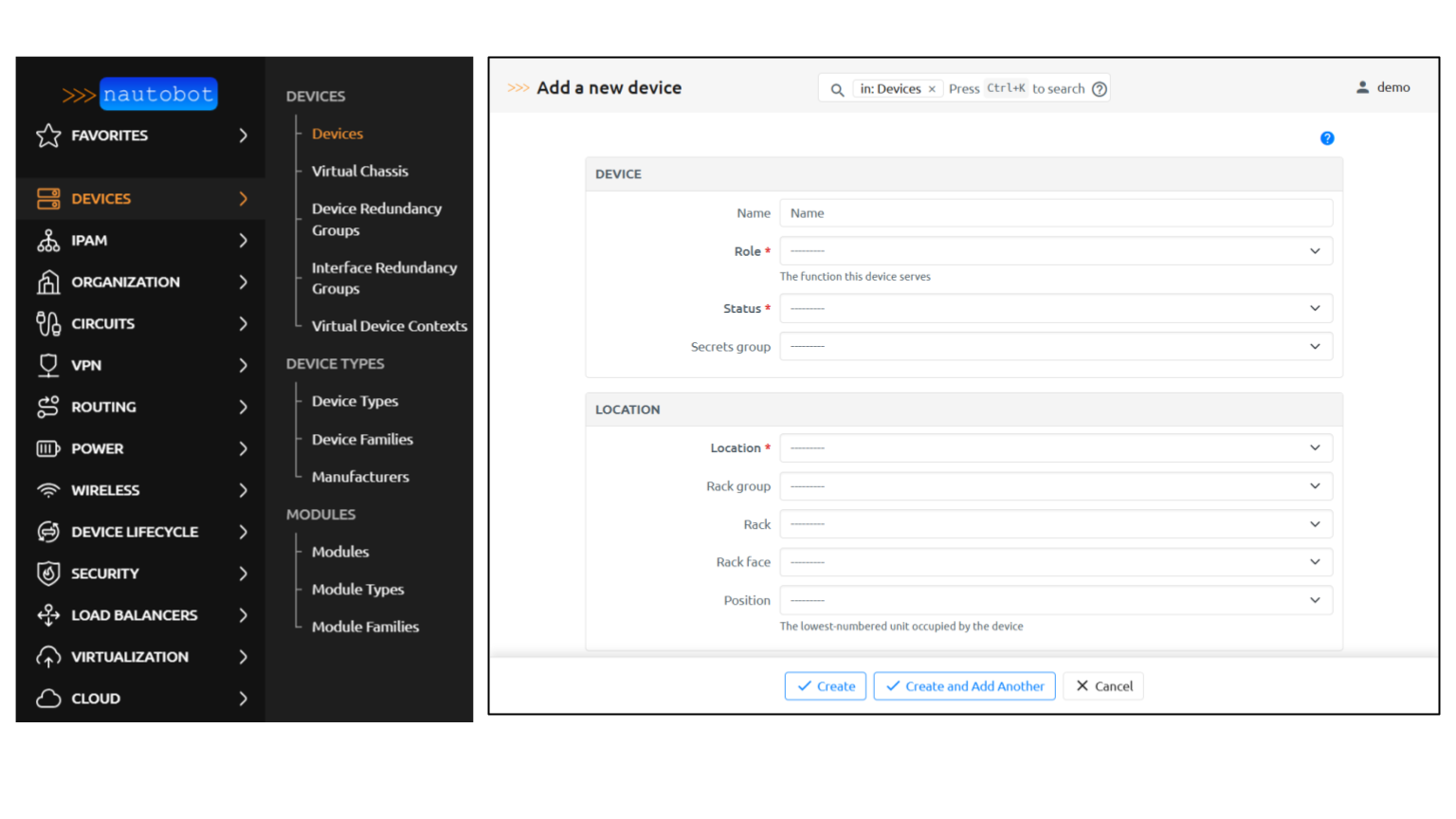
Task: Click into the device Name field
Action: (x=1055, y=213)
